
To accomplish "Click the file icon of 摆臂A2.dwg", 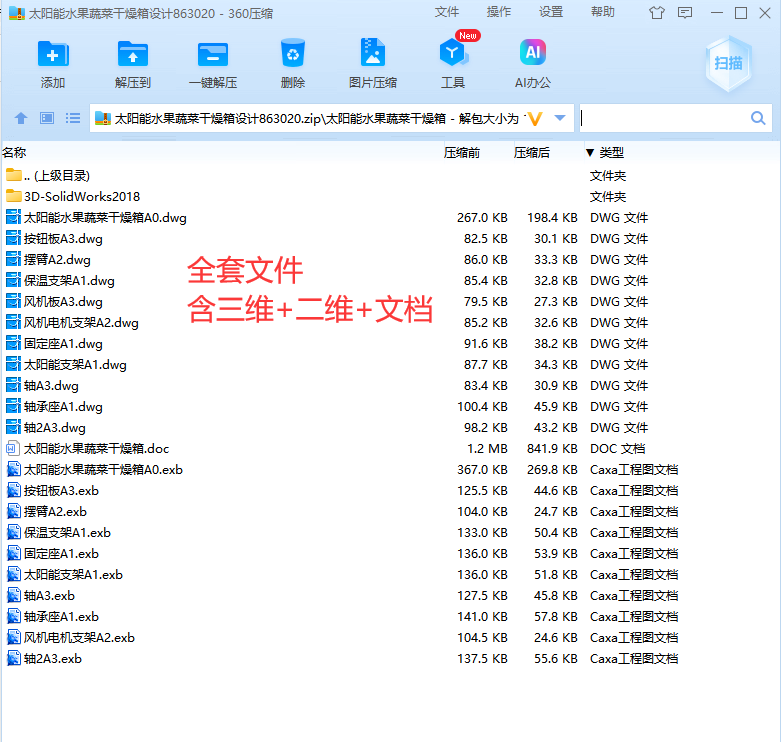I will [x=13, y=259].
